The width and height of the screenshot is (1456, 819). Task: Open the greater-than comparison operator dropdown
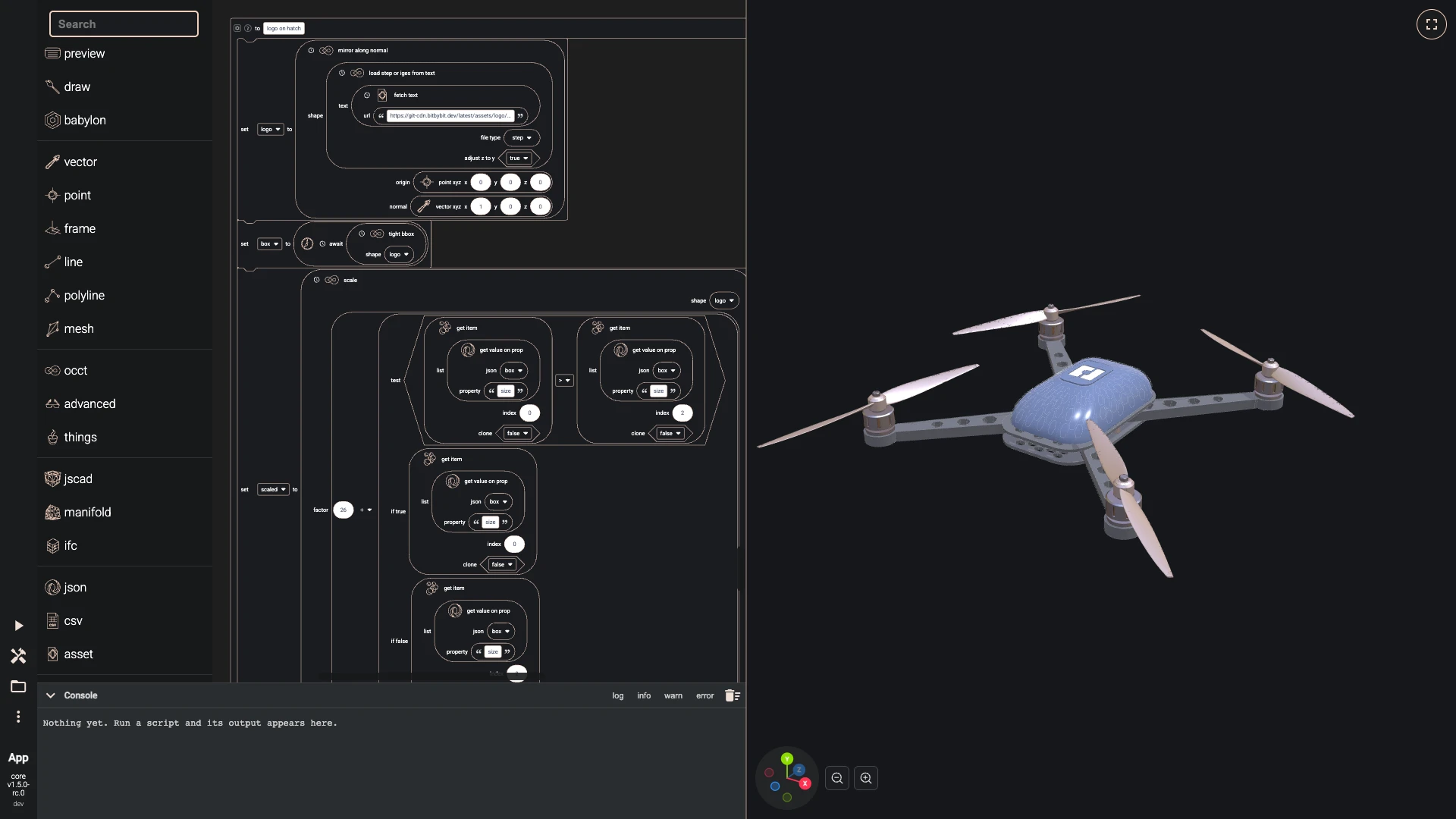[x=564, y=381]
